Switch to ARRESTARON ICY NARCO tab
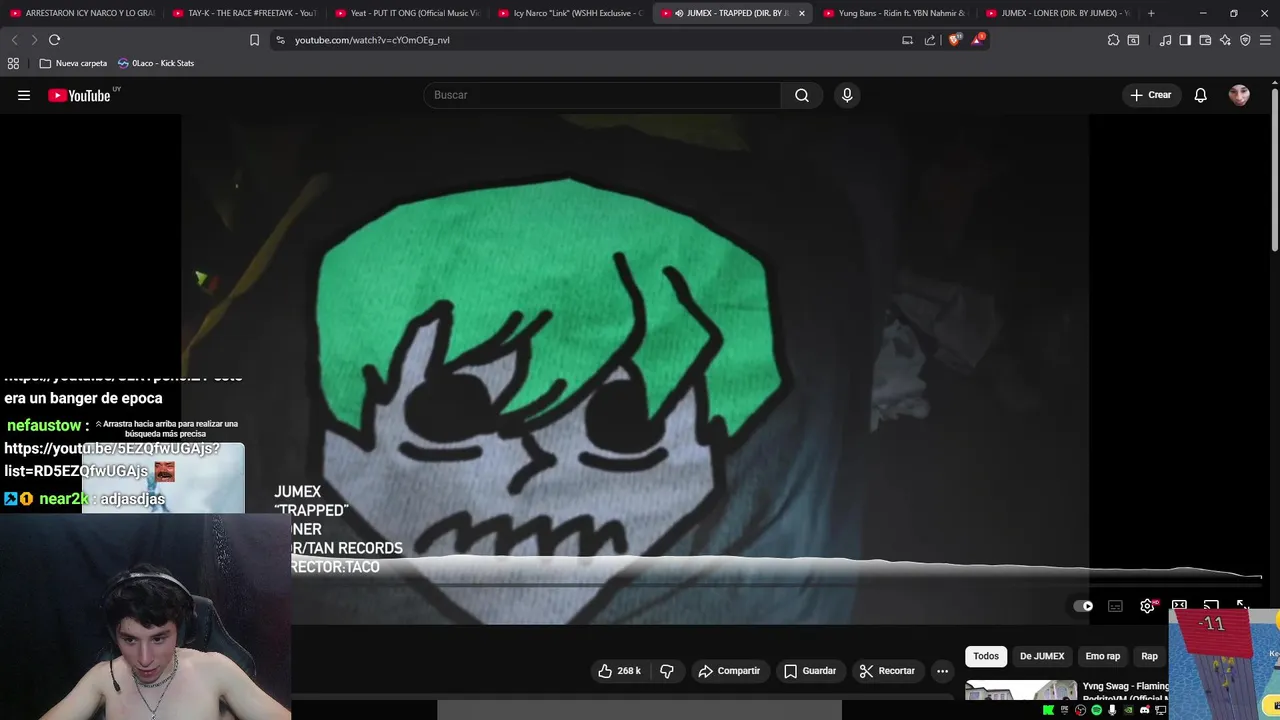The height and width of the screenshot is (720, 1280). 81,13
